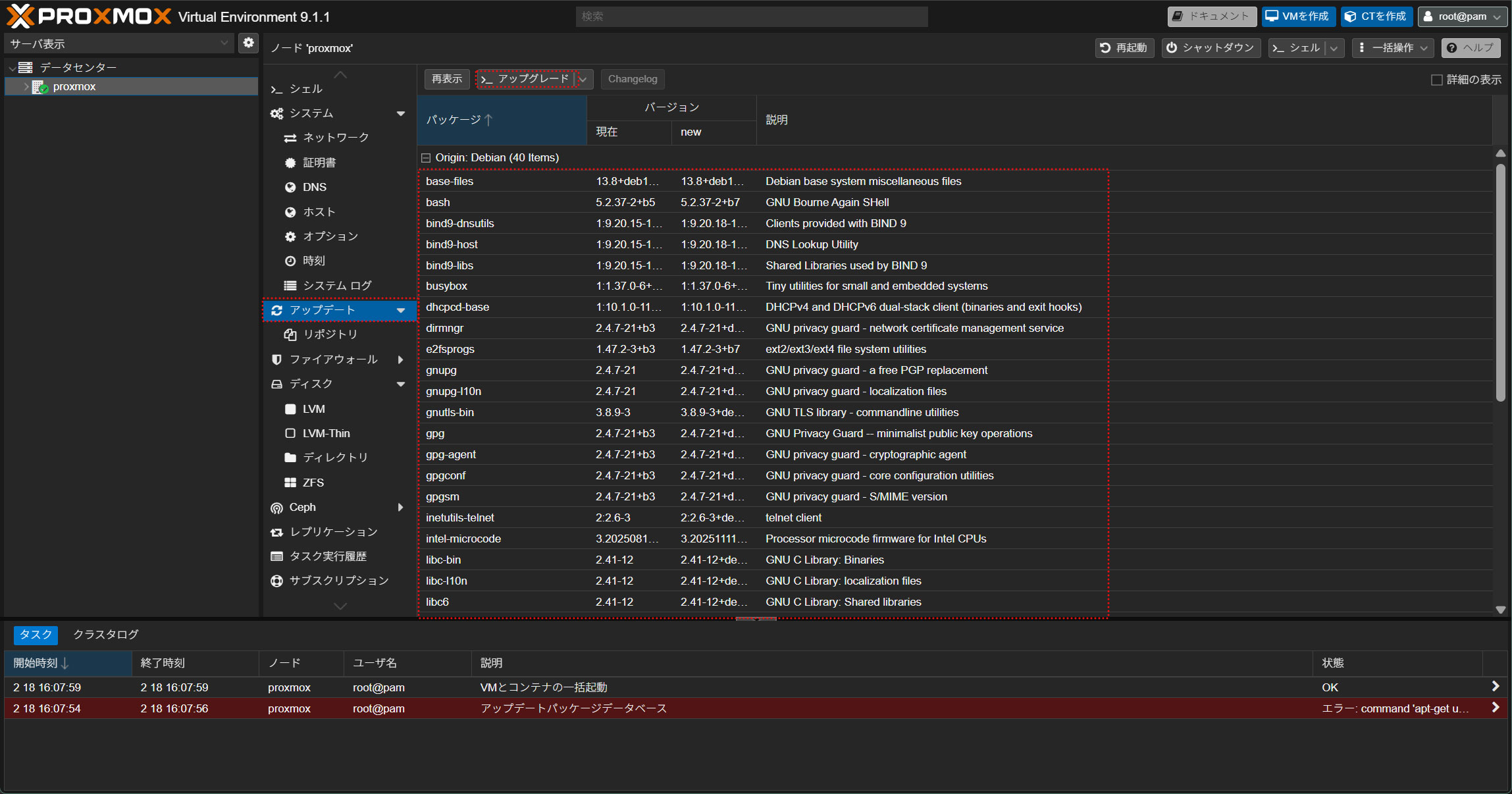Collapse the Origin: Debian package group
Screen dimensions: 1512x794
pos(426,158)
